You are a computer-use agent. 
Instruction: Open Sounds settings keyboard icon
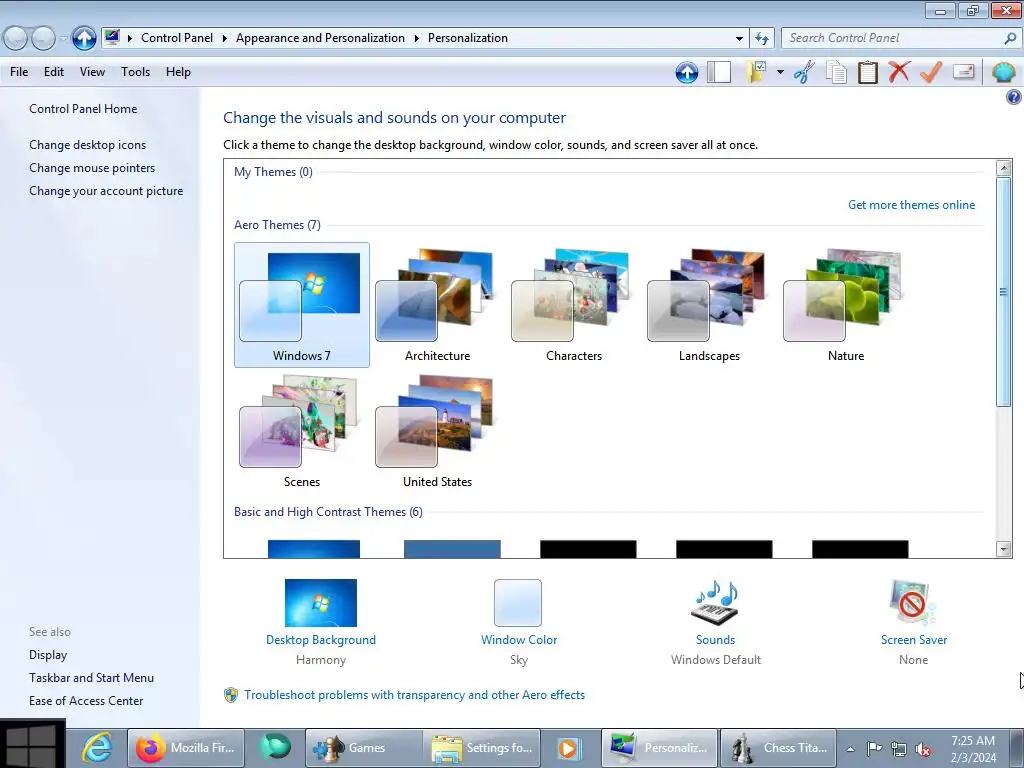(715, 603)
